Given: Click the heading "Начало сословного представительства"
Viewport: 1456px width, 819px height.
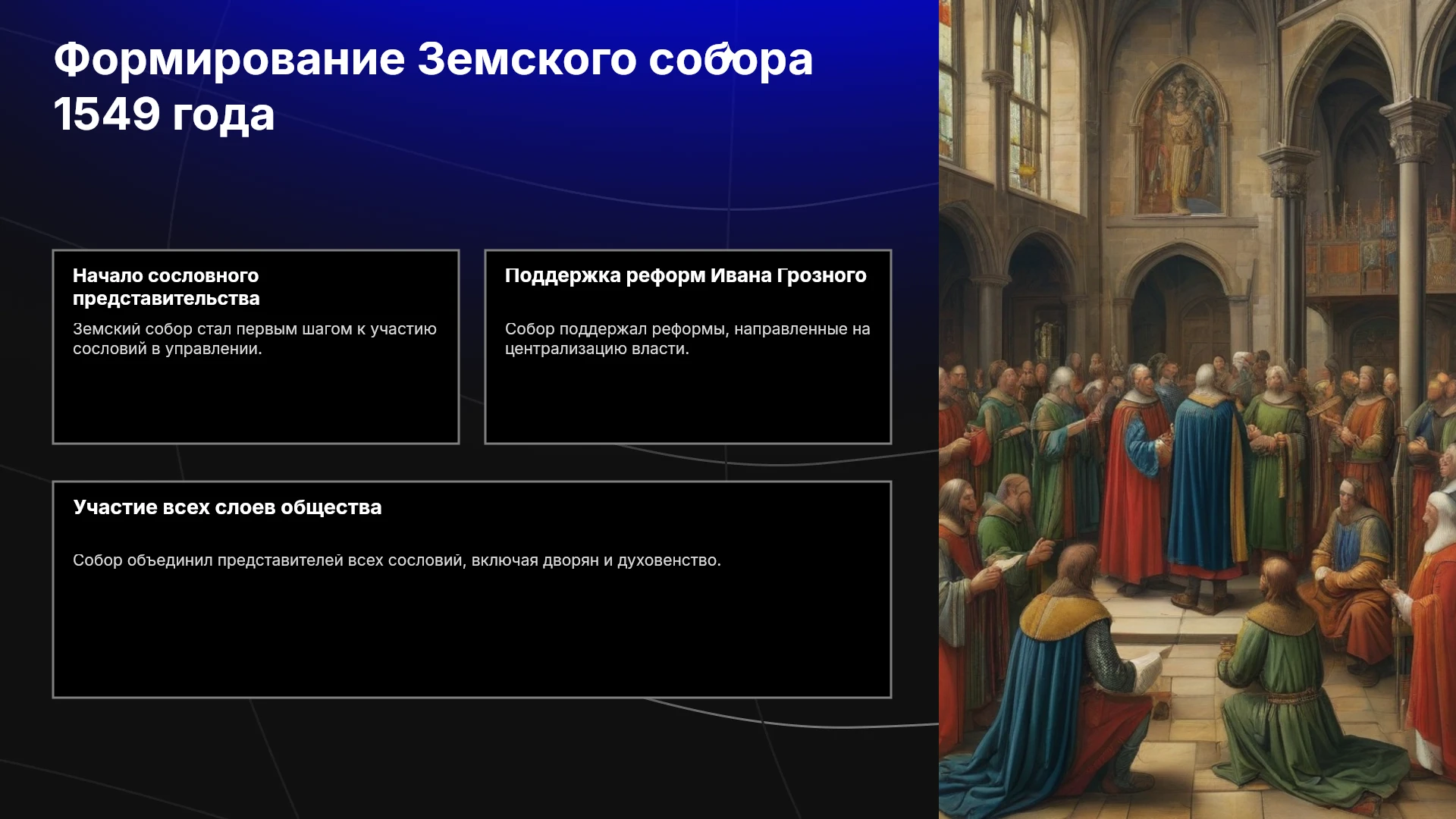Looking at the screenshot, I should pyautogui.click(x=166, y=287).
